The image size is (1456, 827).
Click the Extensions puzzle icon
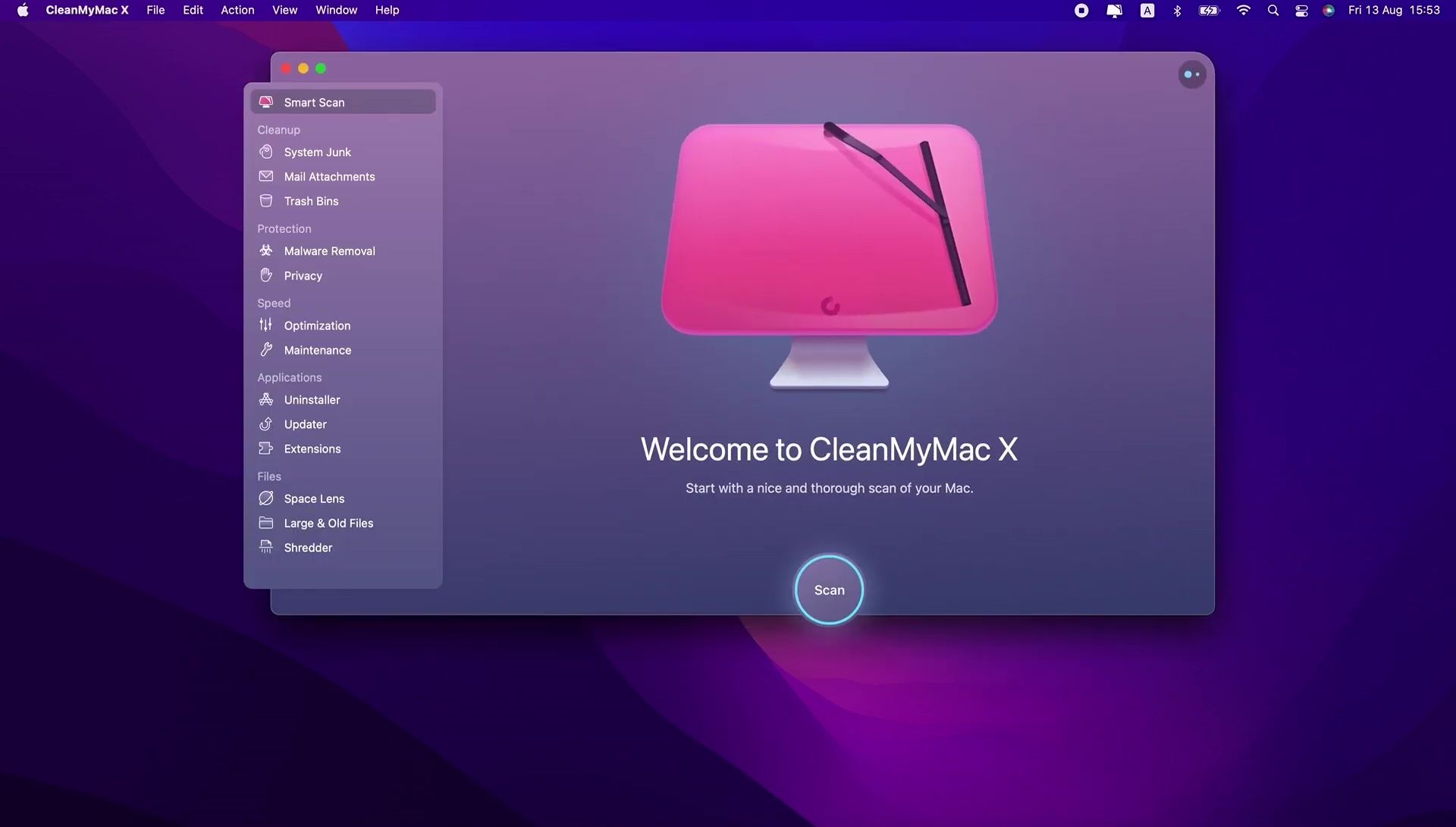[266, 448]
